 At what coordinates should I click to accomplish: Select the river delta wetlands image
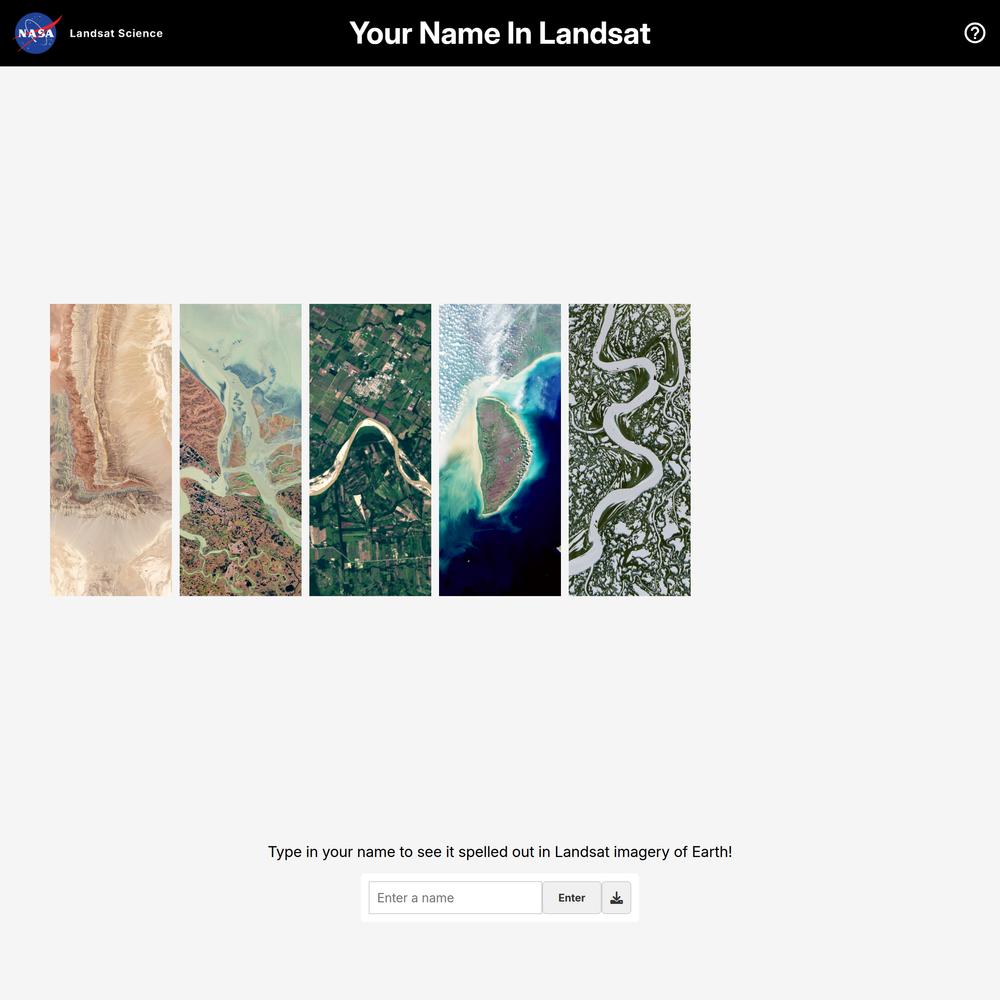pyautogui.click(x=240, y=450)
